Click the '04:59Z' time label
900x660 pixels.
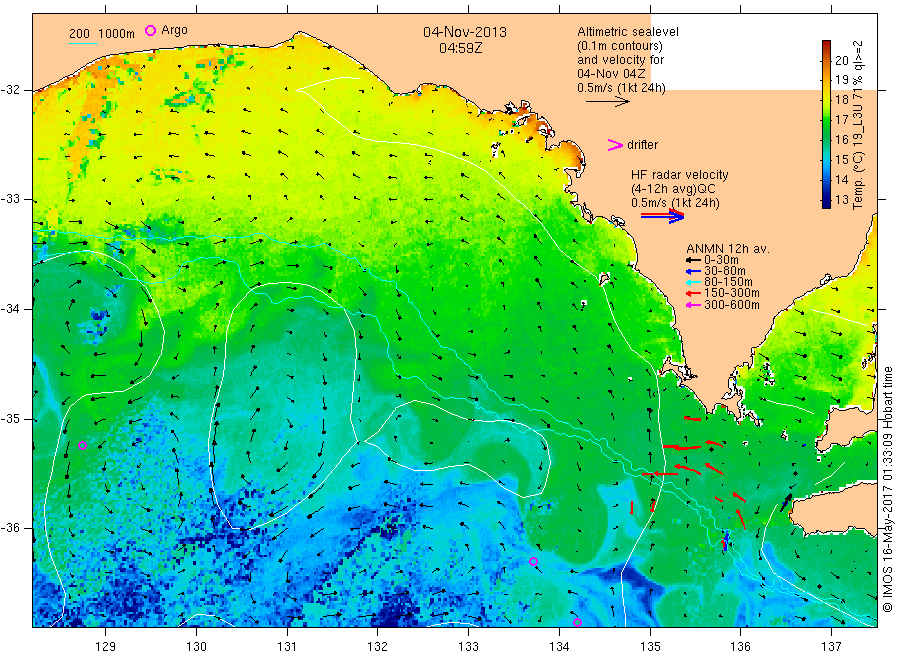(460, 48)
